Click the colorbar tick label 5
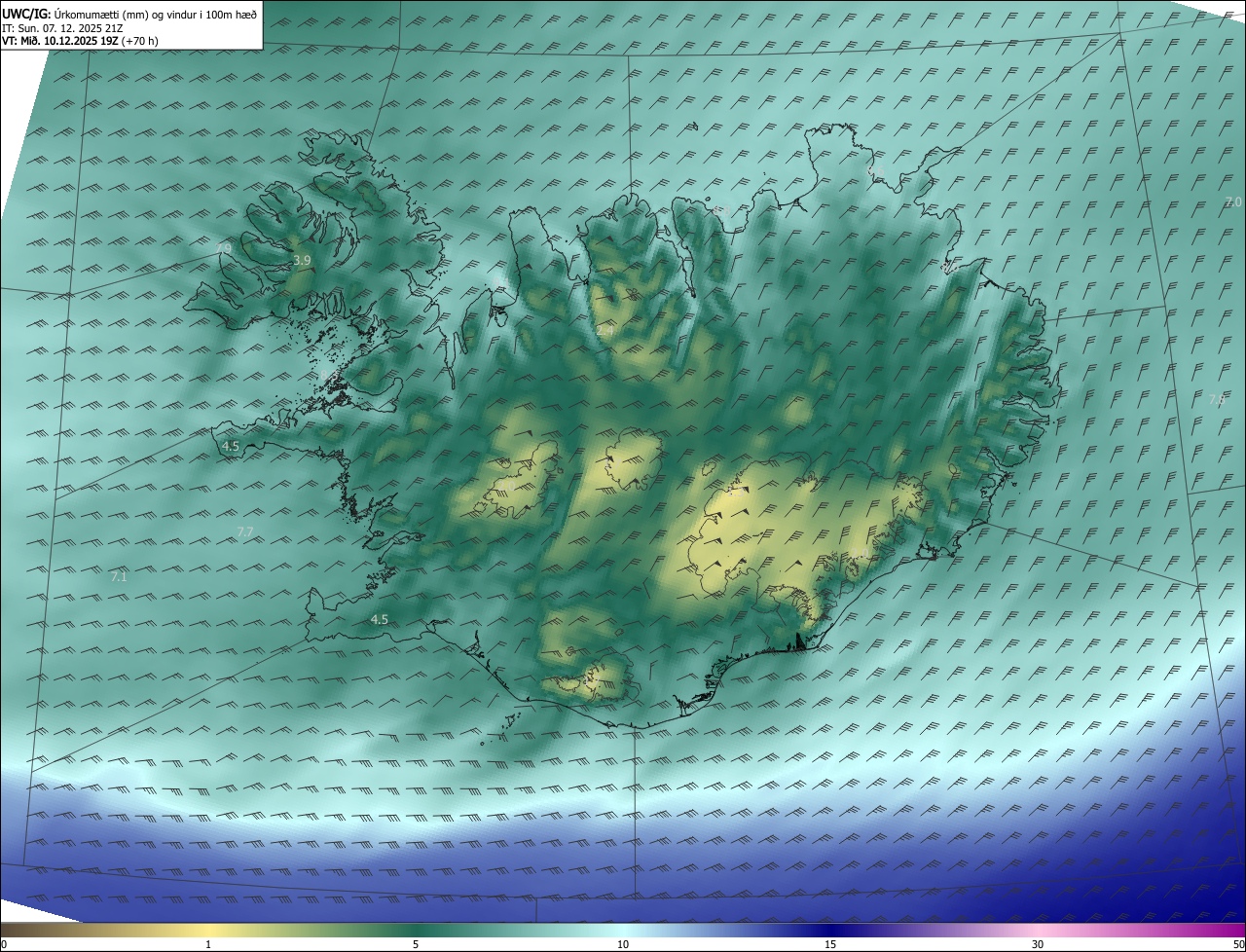This screenshot has height=952, width=1246. coord(416,944)
